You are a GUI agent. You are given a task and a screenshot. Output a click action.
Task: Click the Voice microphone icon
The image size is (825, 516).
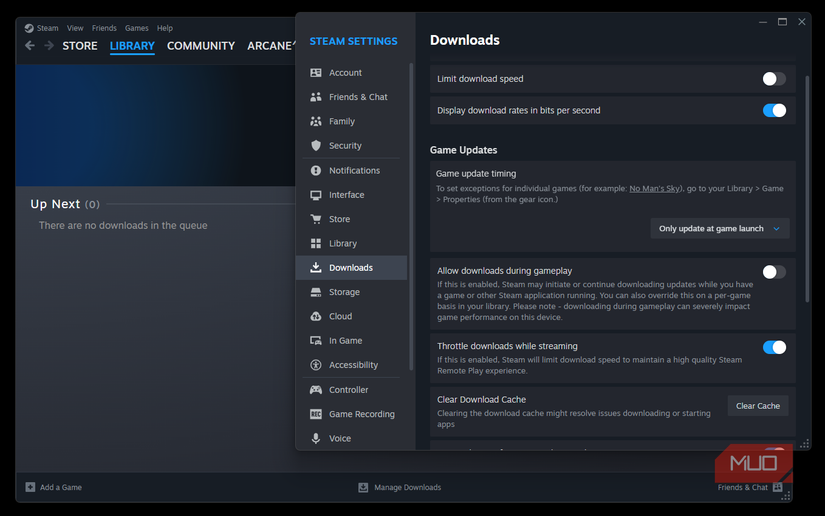point(316,438)
